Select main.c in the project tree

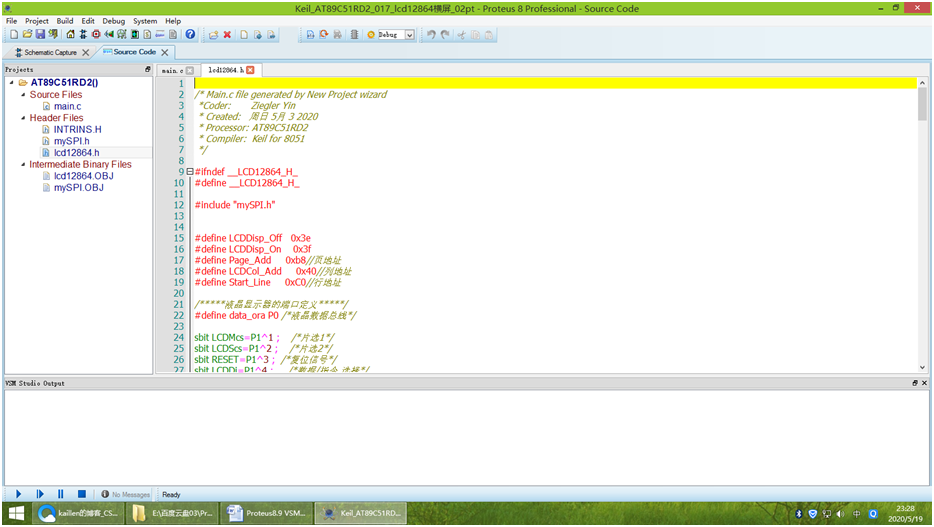67,106
